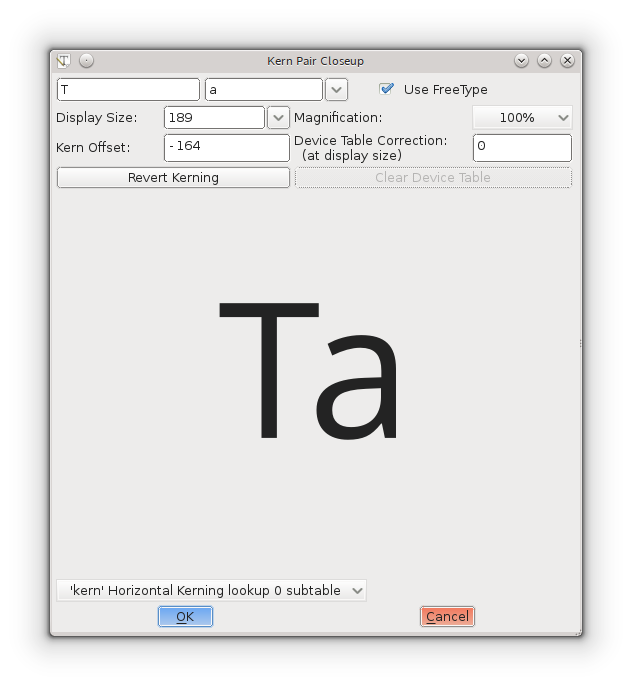This screenshot has height=686, width=632.
Task: Toggle the Use FreeType checkbox
Action: [x=387, y=89]
